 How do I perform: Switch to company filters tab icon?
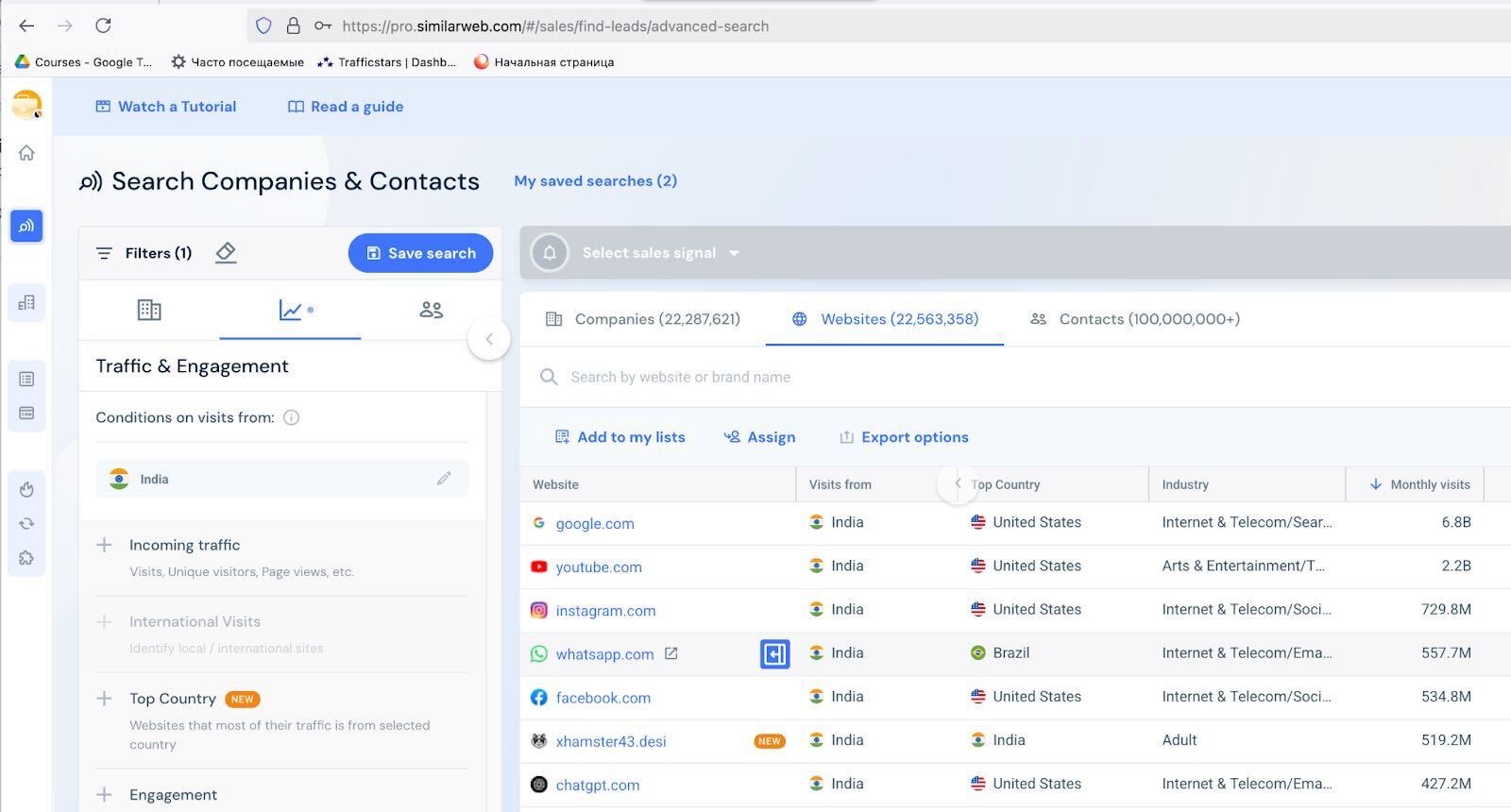[149, 310]
